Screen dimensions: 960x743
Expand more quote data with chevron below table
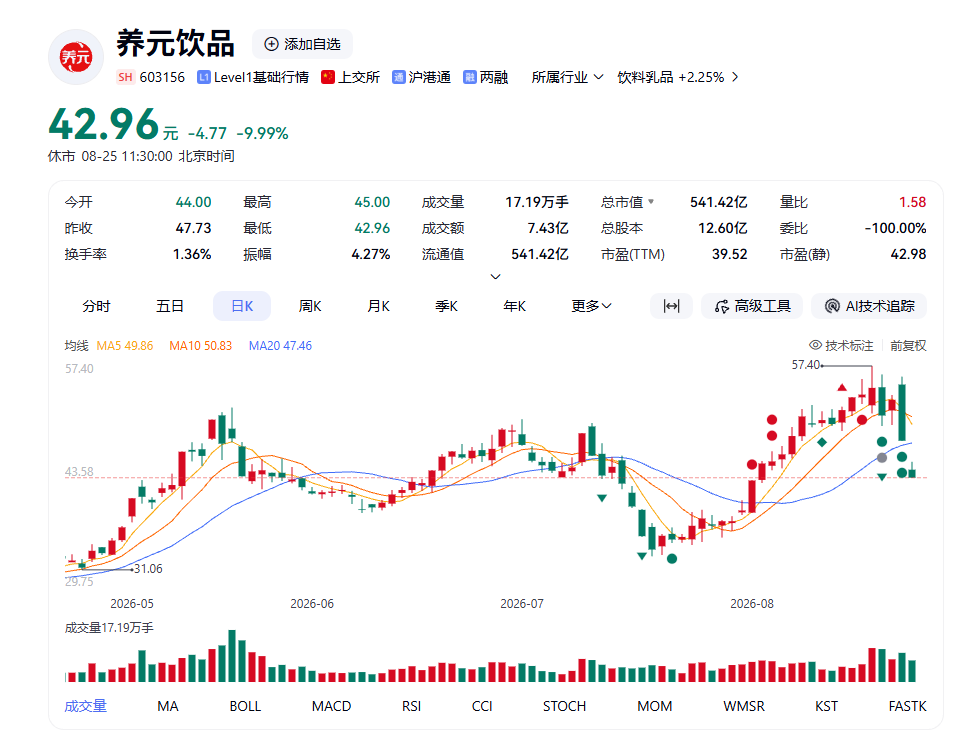tap(496, 277)
